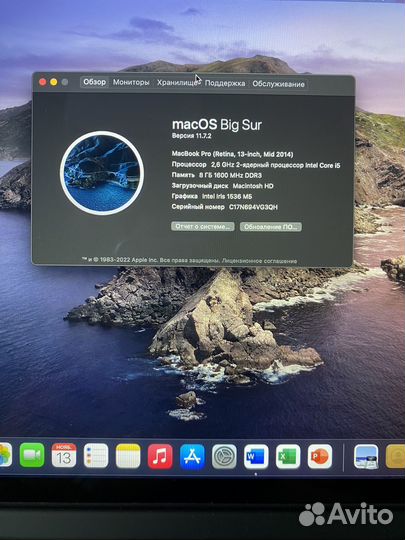
Task: Open System Preferences from the Dock
Action: pos(224,456)
